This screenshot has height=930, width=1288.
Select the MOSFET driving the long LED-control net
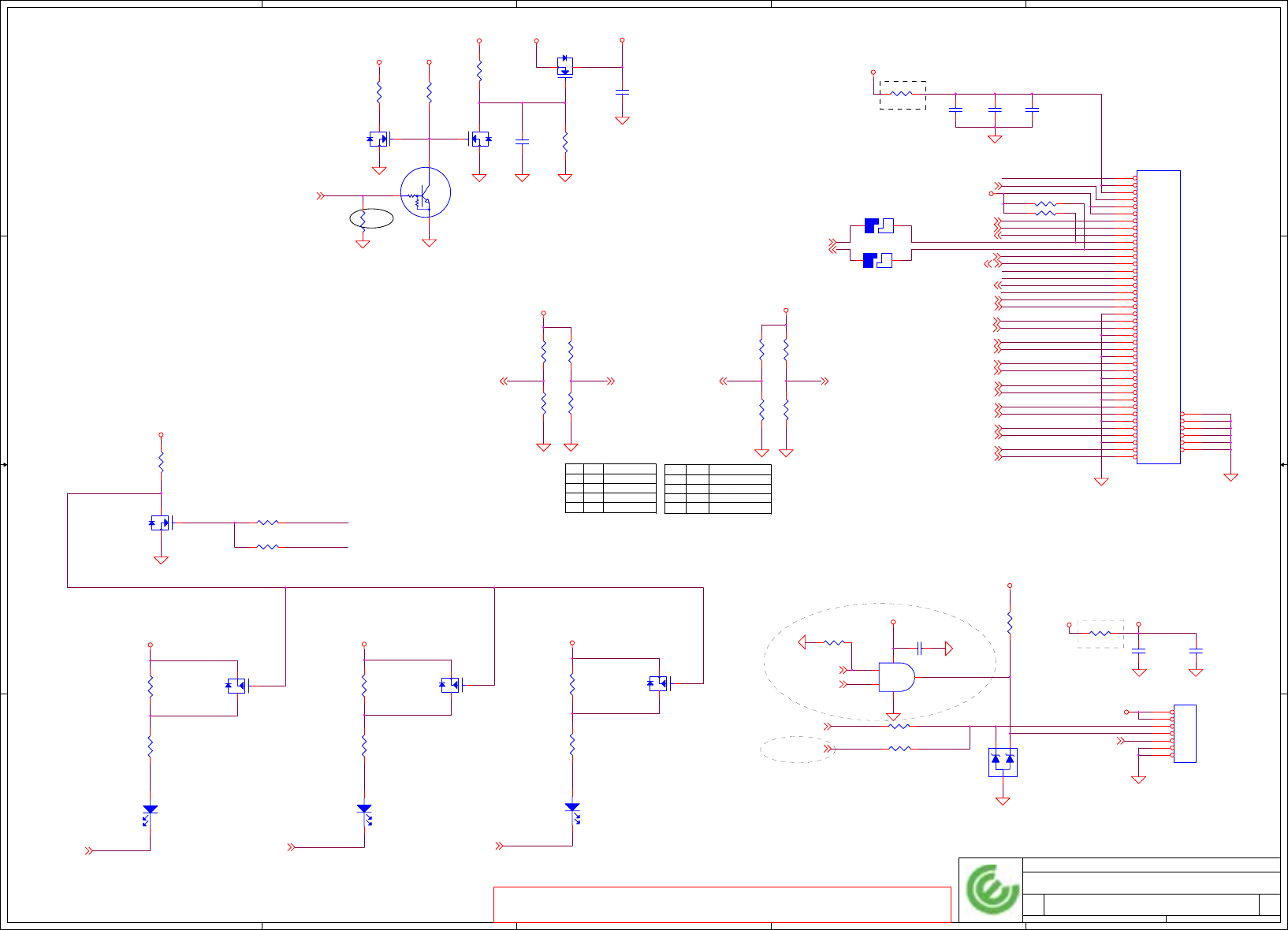click(161, 523)
